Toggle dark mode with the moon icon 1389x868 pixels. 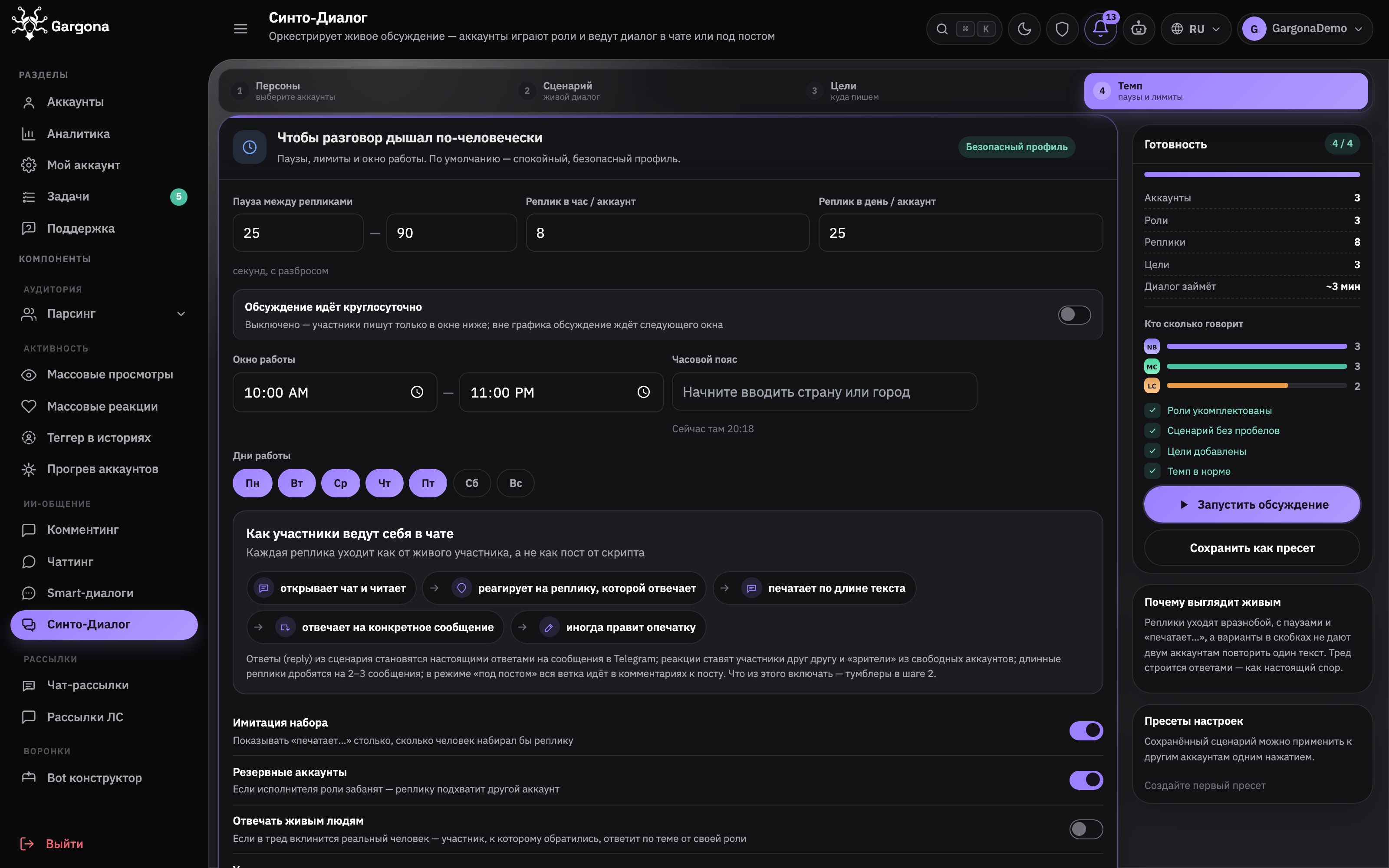click(1024, 29)
